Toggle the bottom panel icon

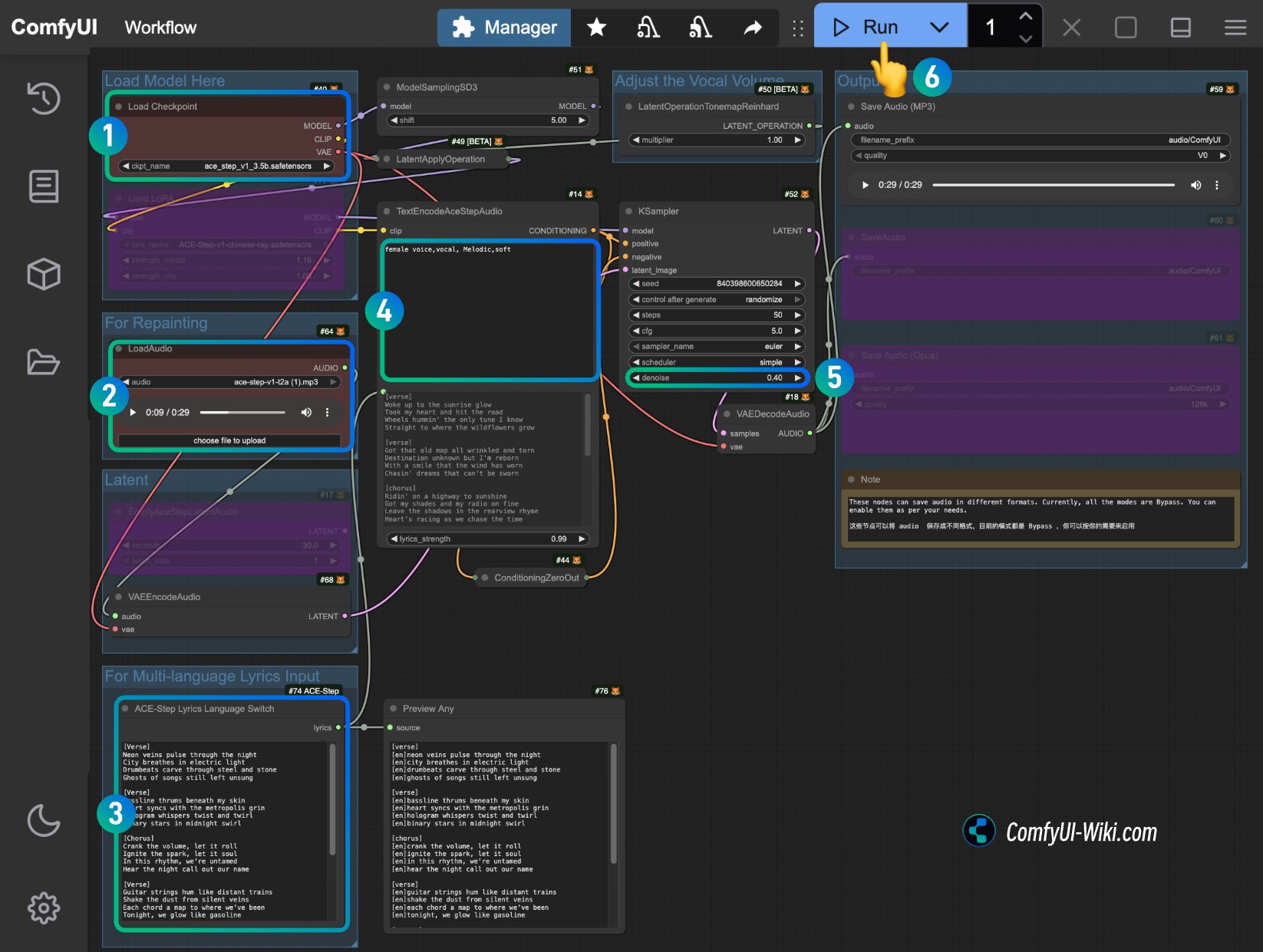click(x=1181, y=28)
